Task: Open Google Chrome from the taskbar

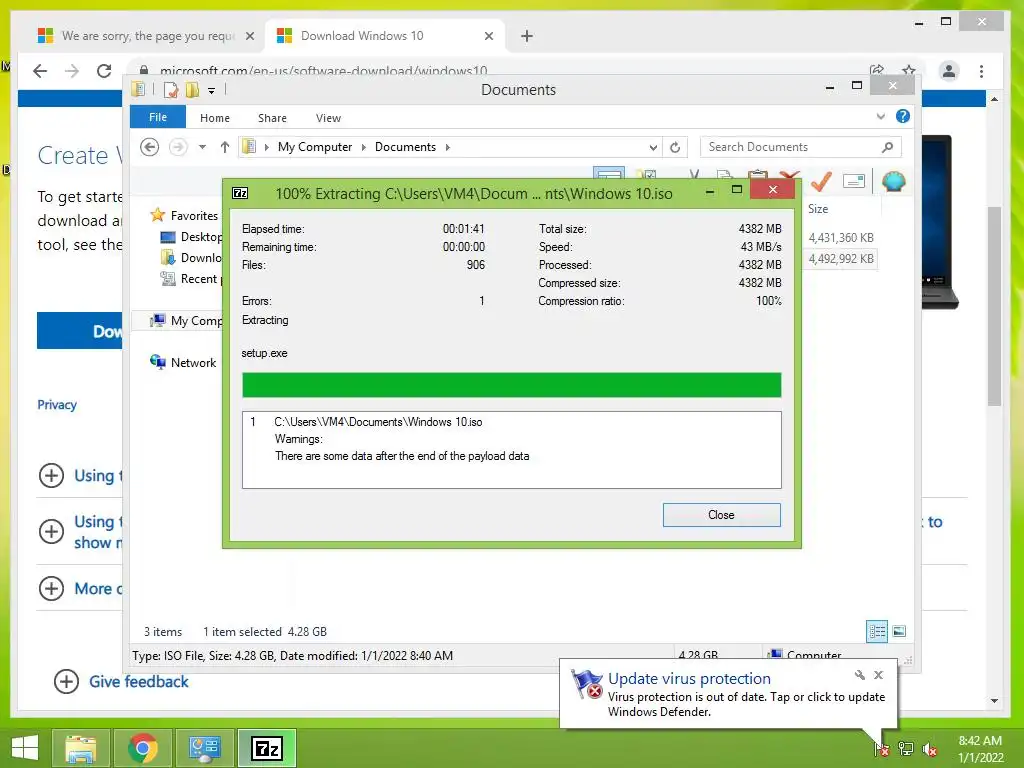Action: (143, 748)
